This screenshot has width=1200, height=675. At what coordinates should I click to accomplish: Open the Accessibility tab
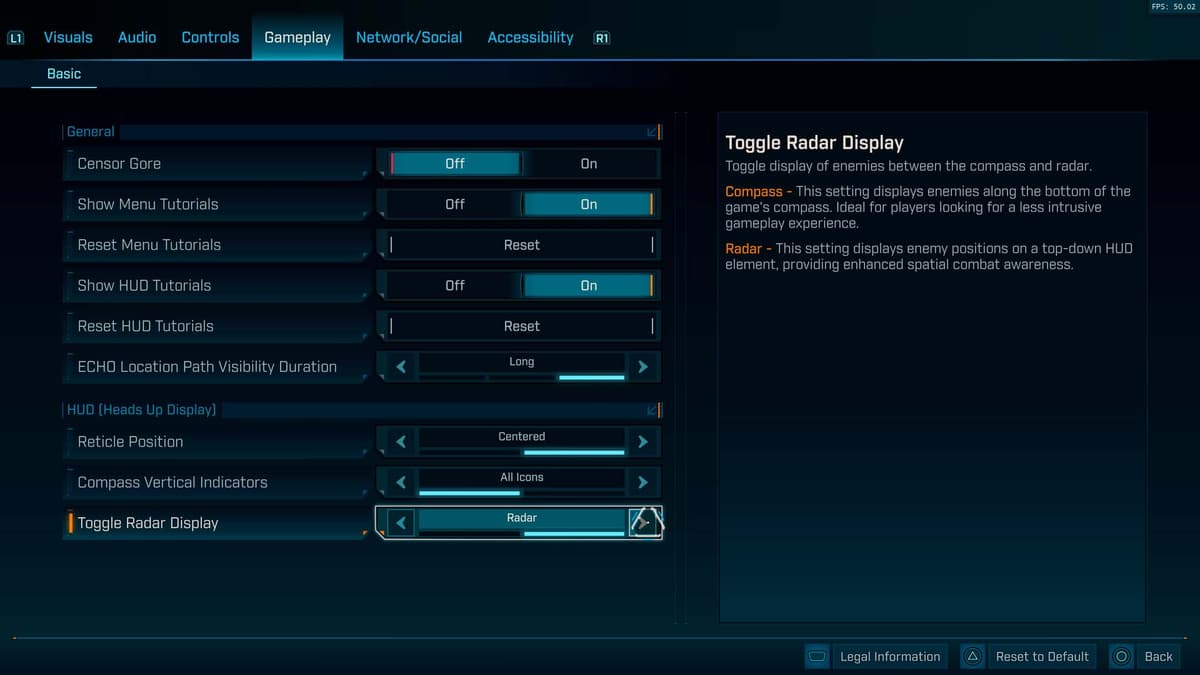tap(530, 38)
